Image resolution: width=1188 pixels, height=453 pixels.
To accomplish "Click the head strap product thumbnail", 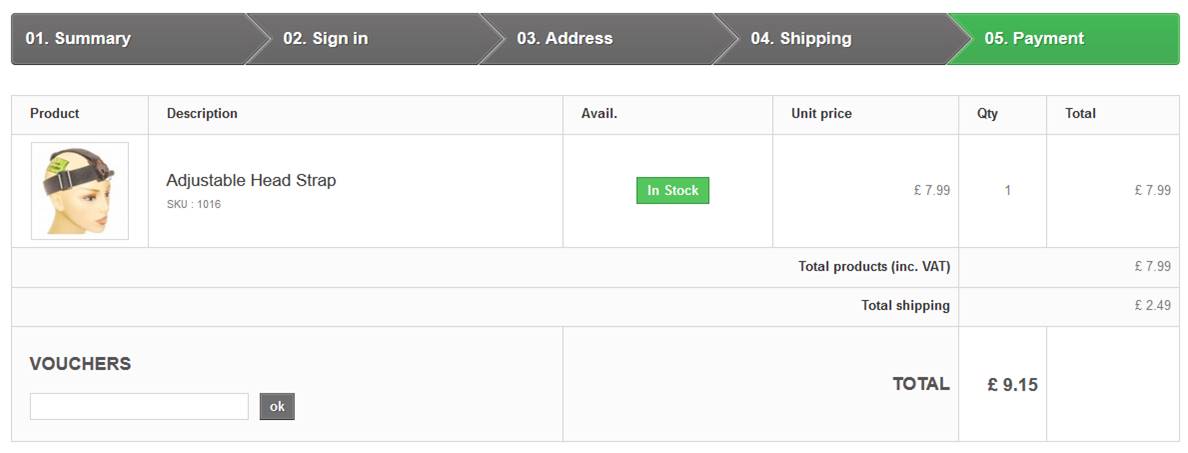I will click(x=80, y=191).
